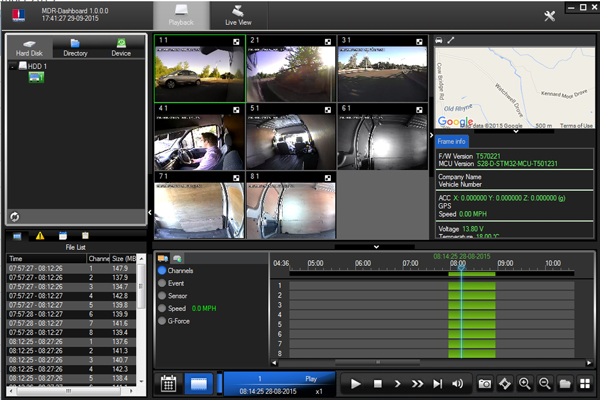Open the Directory source tab
The width and height of the screenshot is (600, 400).
click(x=75, y=47)
